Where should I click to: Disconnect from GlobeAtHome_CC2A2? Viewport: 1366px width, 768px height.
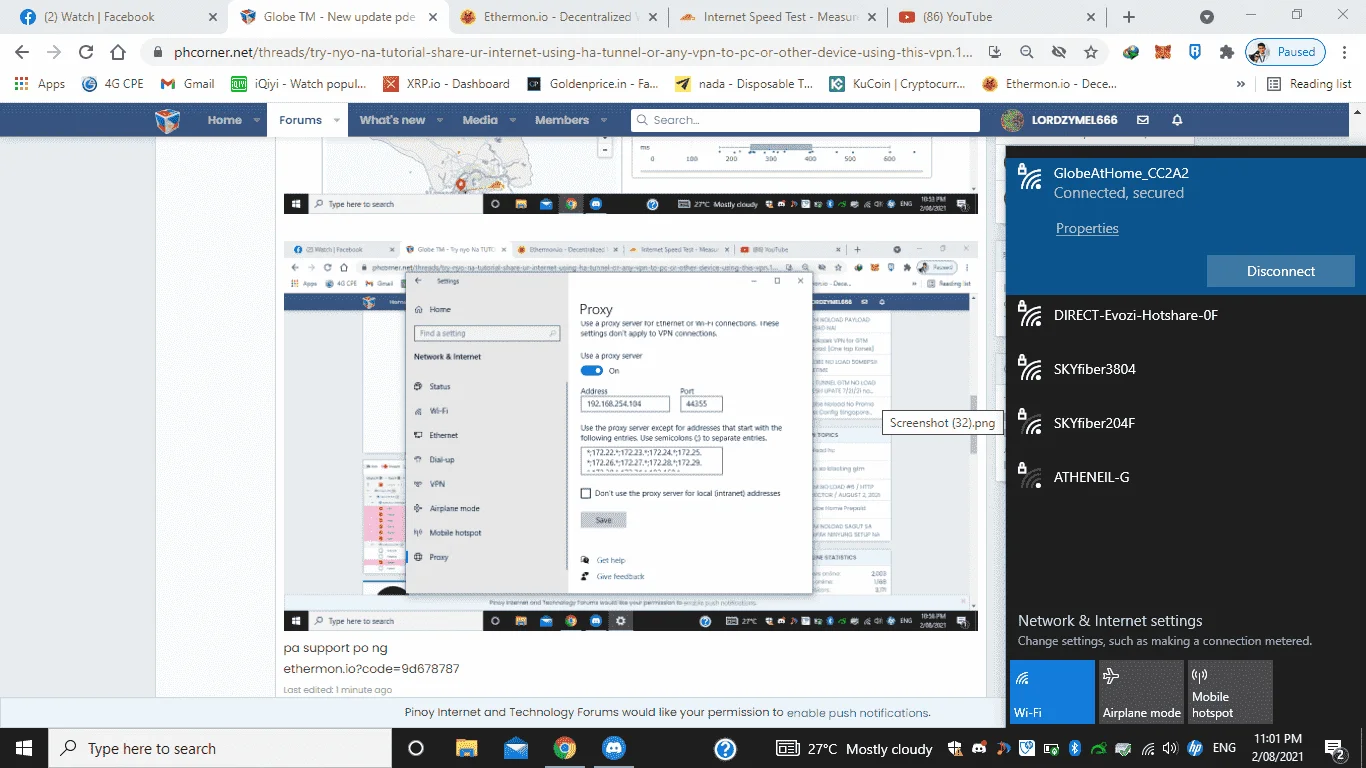click(1281, 271)
